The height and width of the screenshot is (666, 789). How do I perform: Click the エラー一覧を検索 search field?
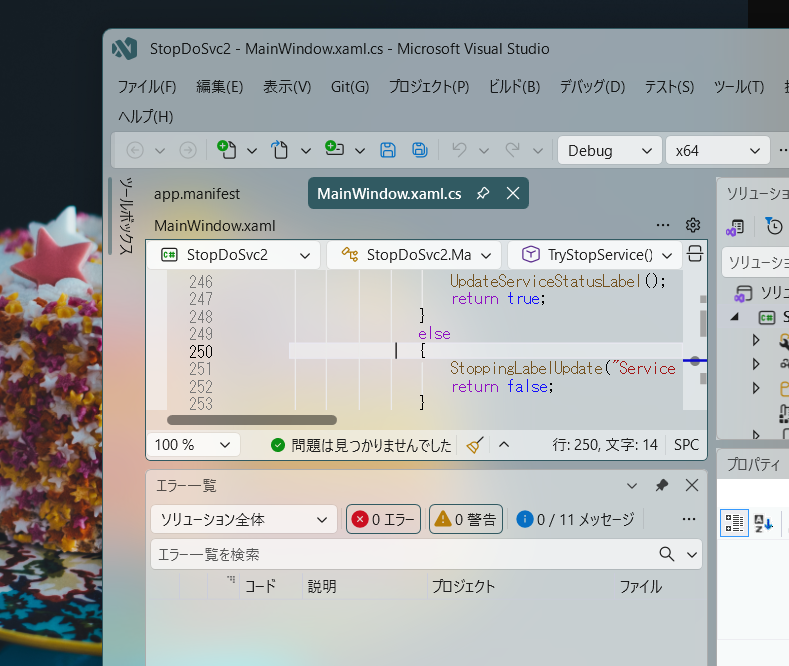point(400,554)
